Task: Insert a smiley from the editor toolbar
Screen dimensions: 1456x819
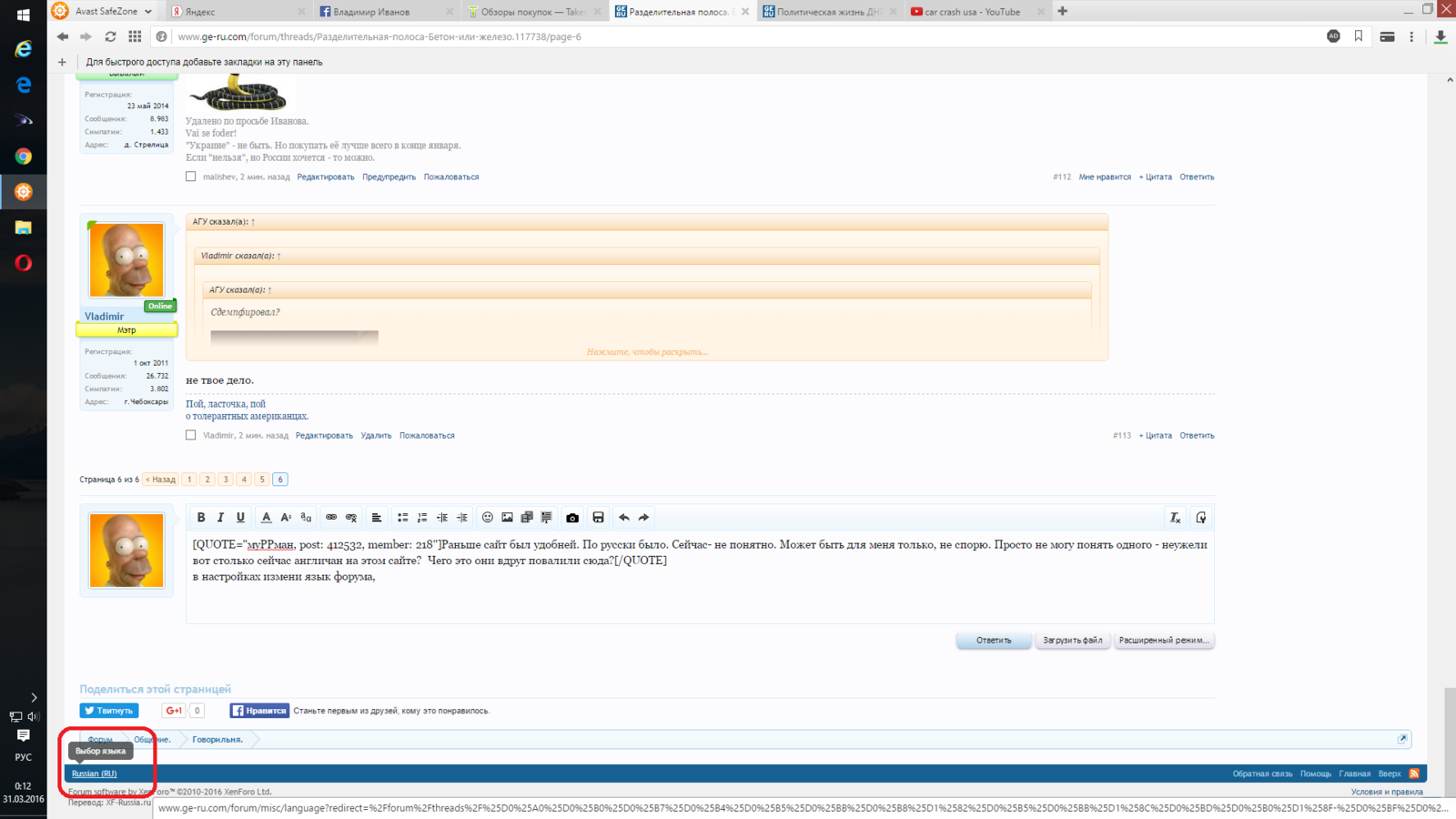Action: pyautogui.click(x=488, y=518)
